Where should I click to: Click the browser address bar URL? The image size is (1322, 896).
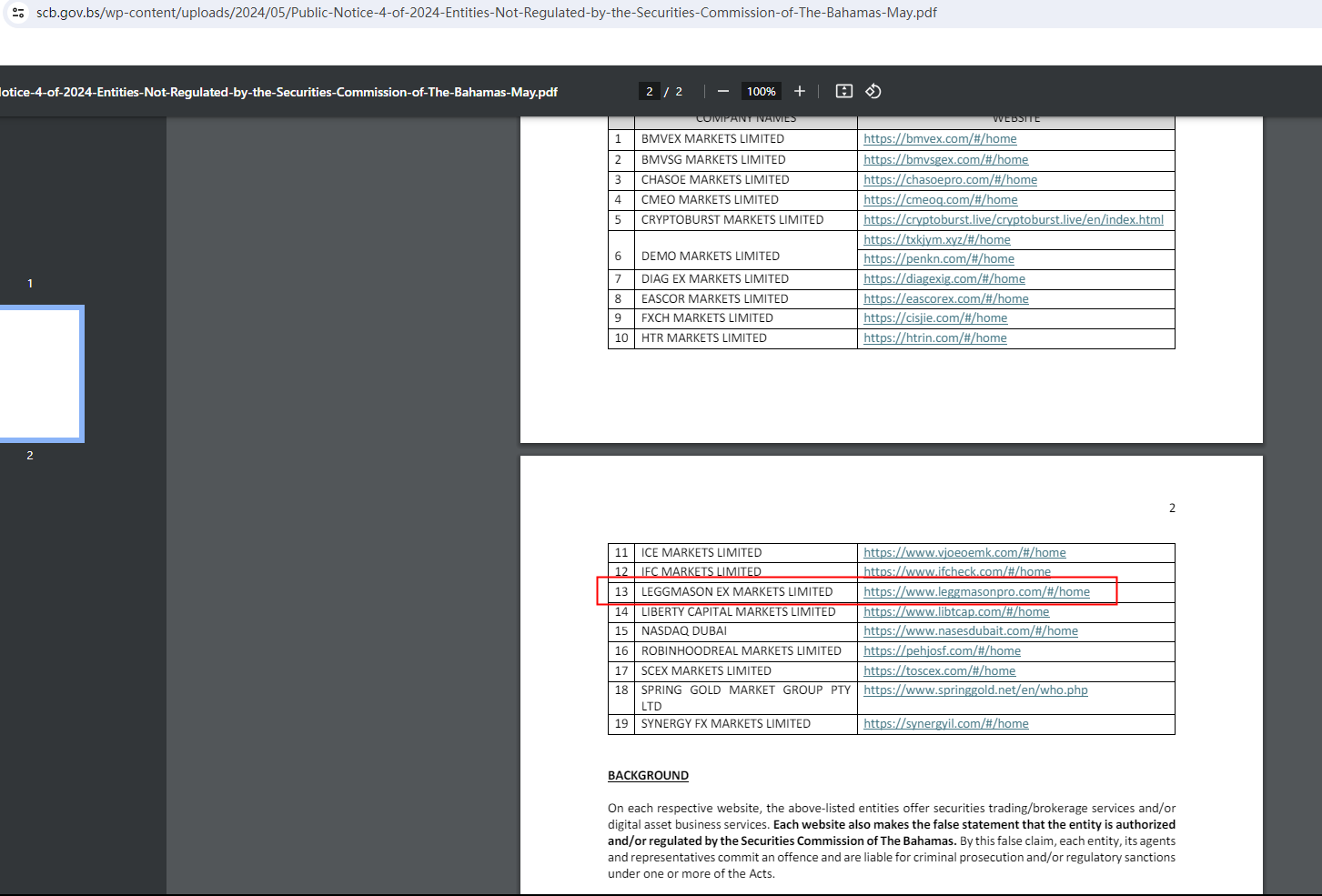[x=486, y=13]
